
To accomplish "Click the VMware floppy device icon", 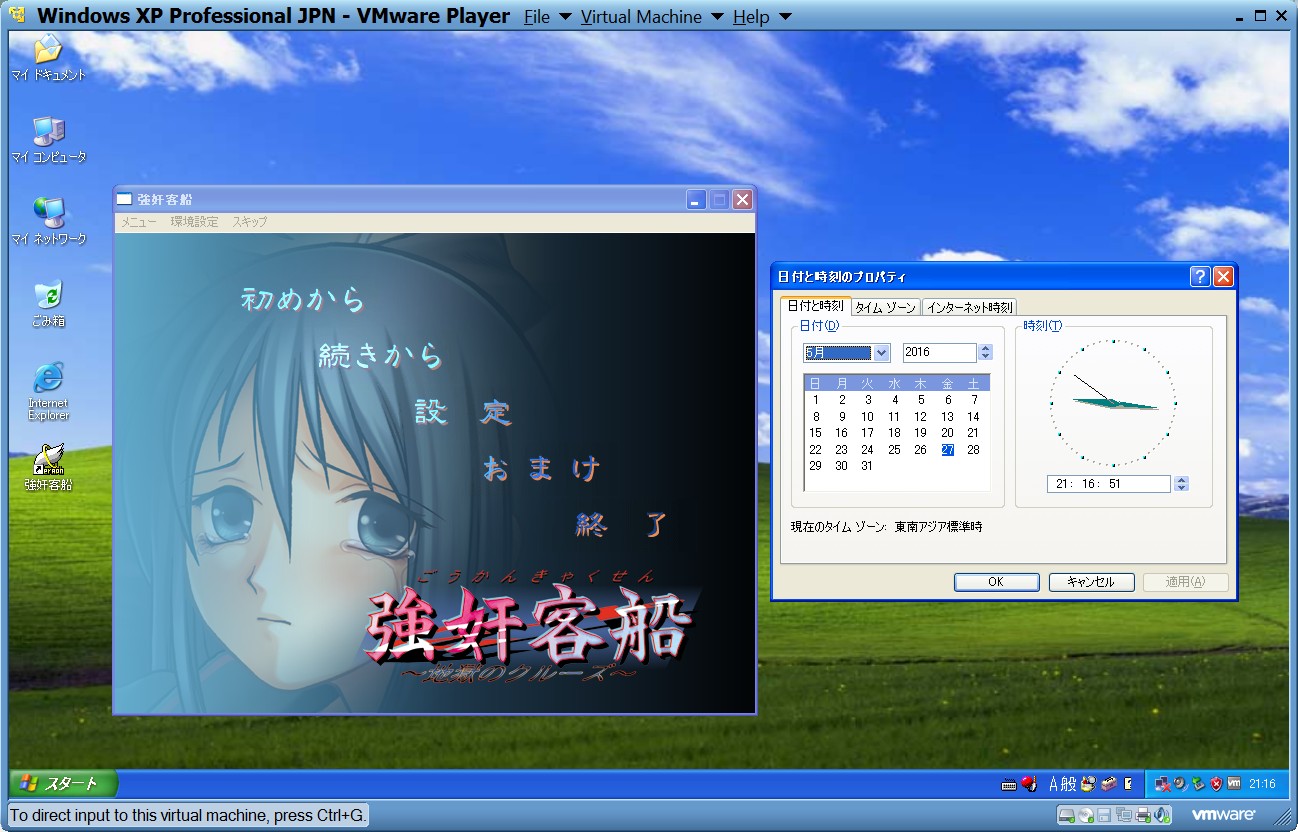I will [1104, 815].
